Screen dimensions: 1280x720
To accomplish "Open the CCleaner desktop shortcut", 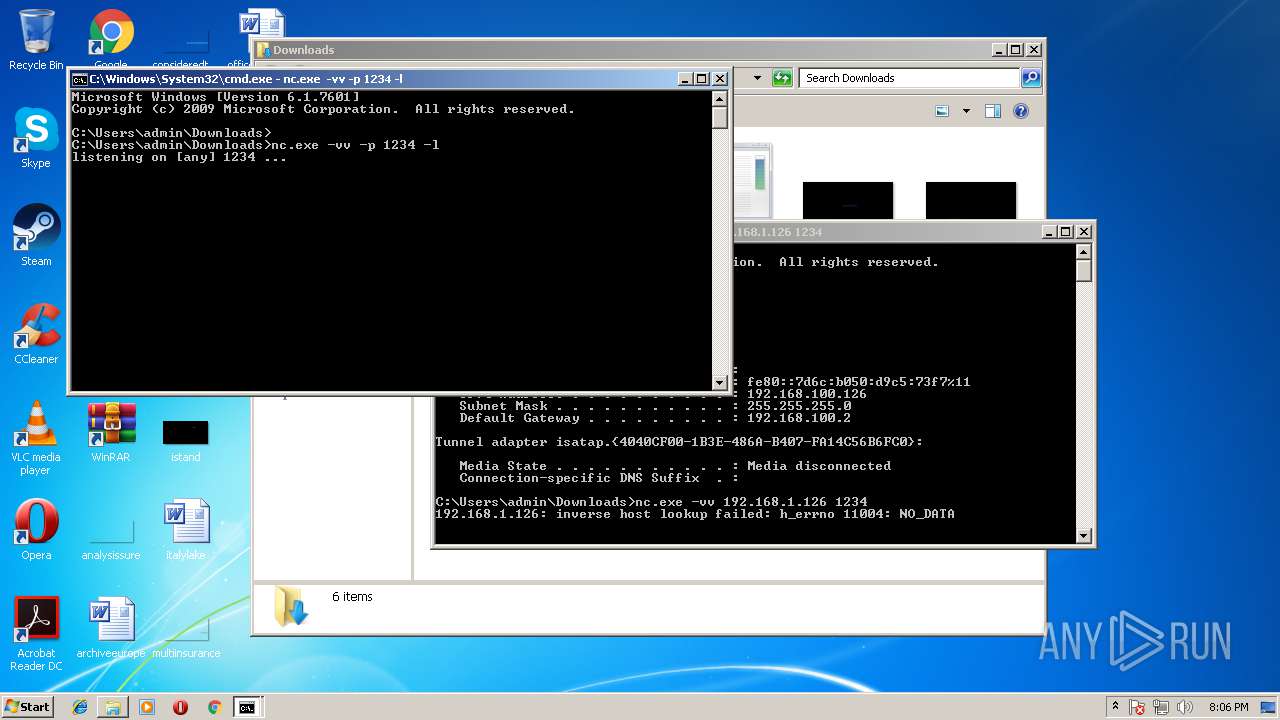I will pyautogui.click(x=36, y=334).
